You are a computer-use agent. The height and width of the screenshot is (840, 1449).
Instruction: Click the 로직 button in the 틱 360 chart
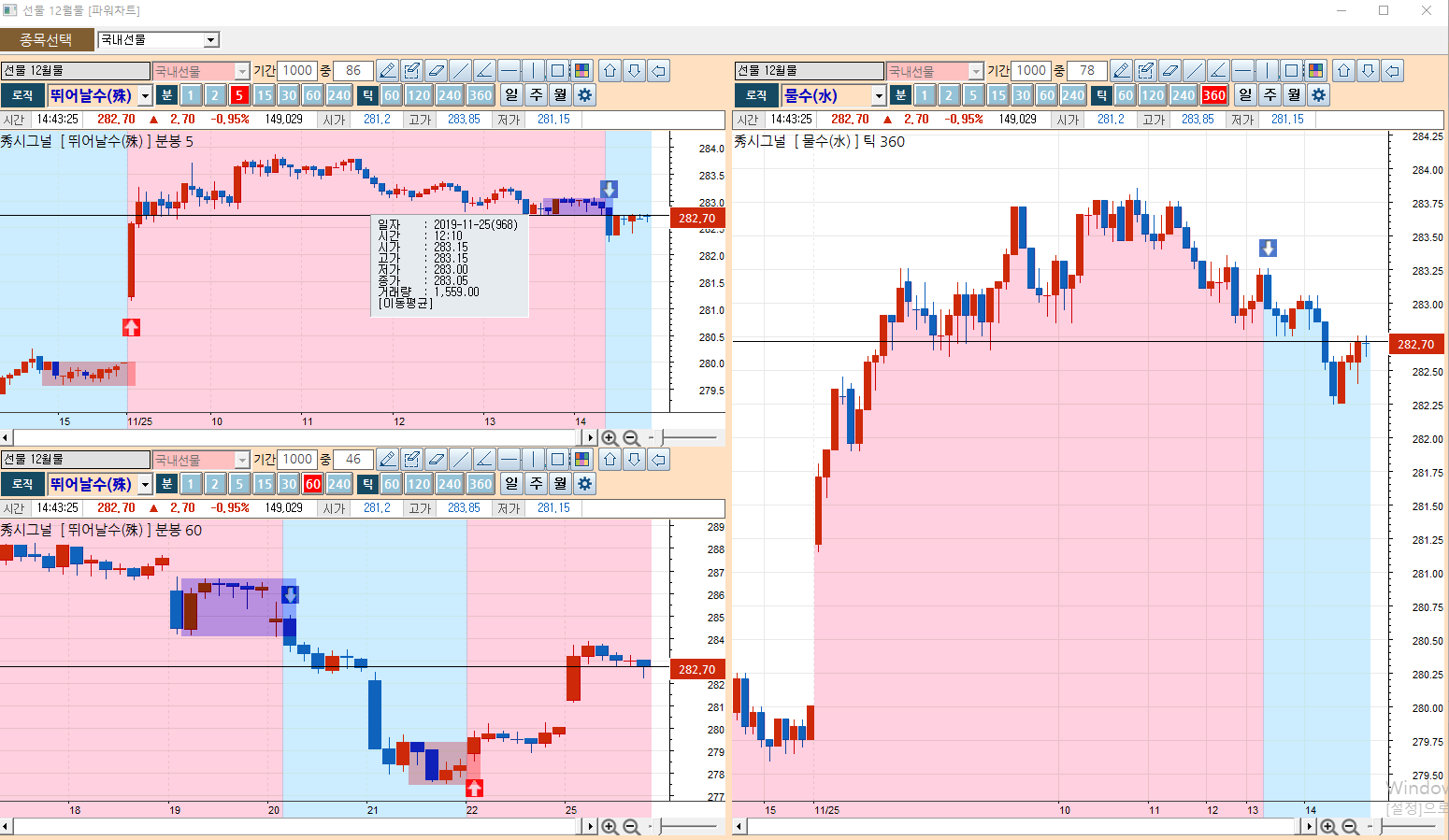click(x=756, y=95)
